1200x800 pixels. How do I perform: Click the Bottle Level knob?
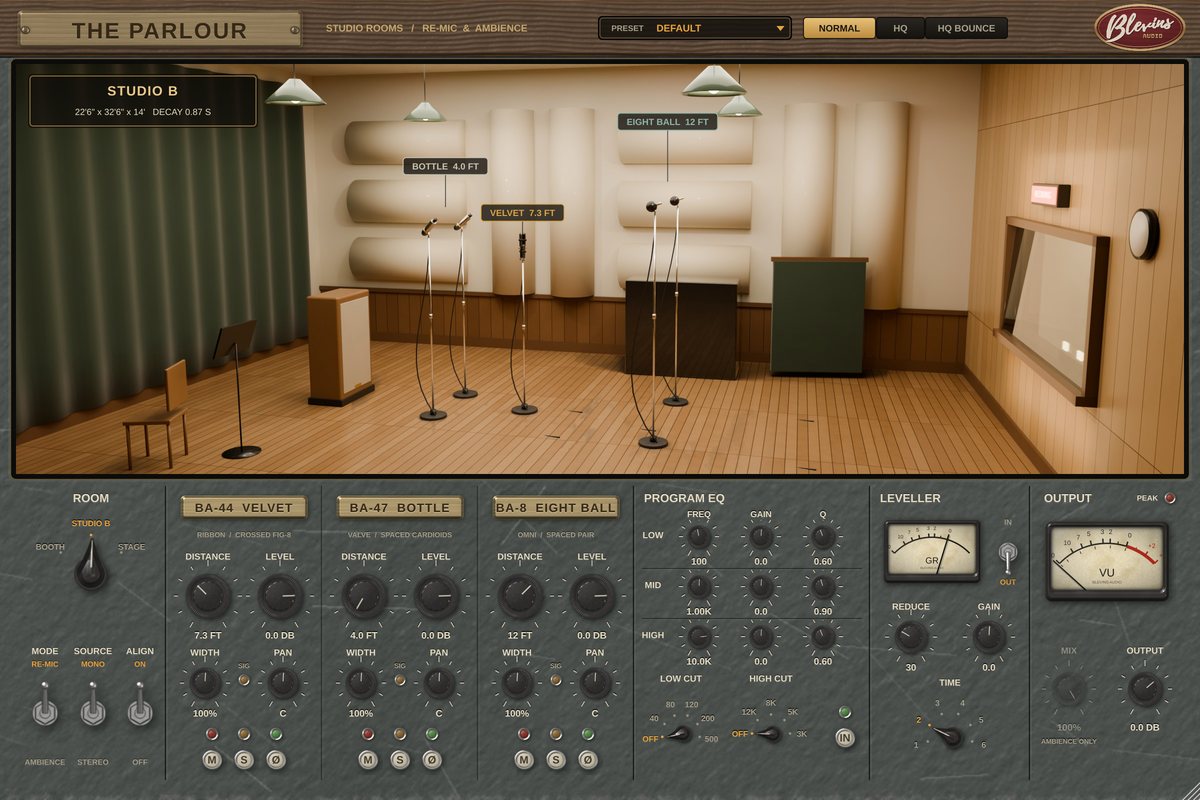click(x=436, y=596)
